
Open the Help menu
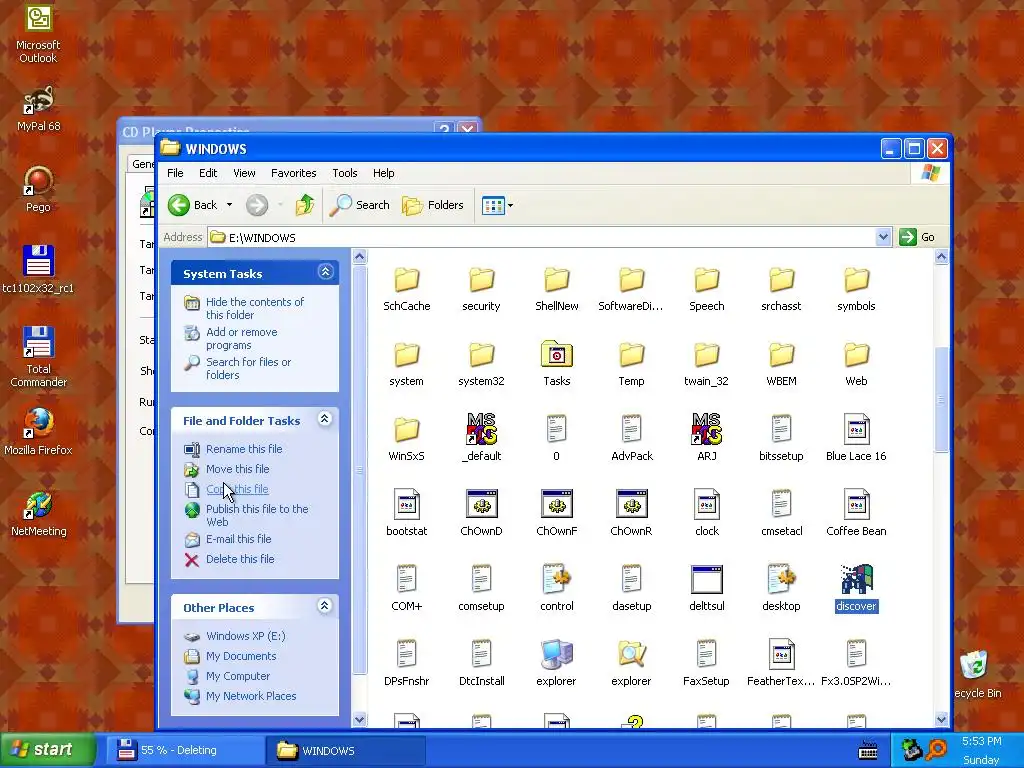tap(383, 173)
